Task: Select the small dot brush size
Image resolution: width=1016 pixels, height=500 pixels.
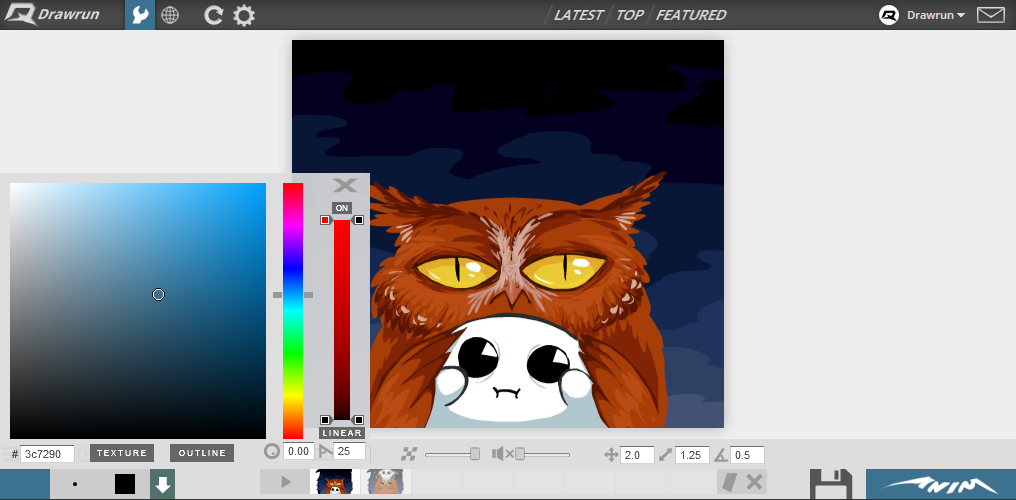Action: (x=75, y=484)
